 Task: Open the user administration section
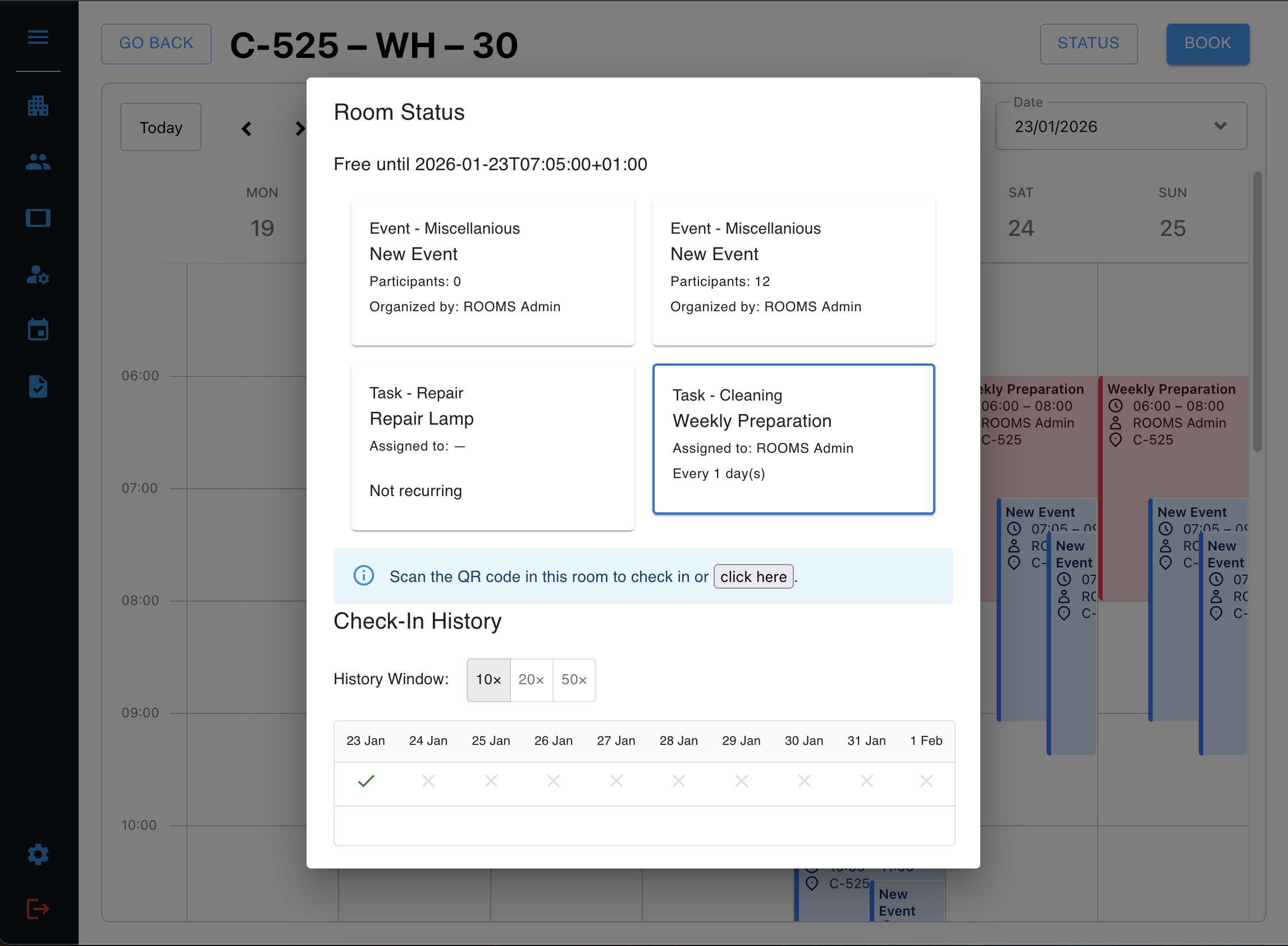[x=37, y=275]
